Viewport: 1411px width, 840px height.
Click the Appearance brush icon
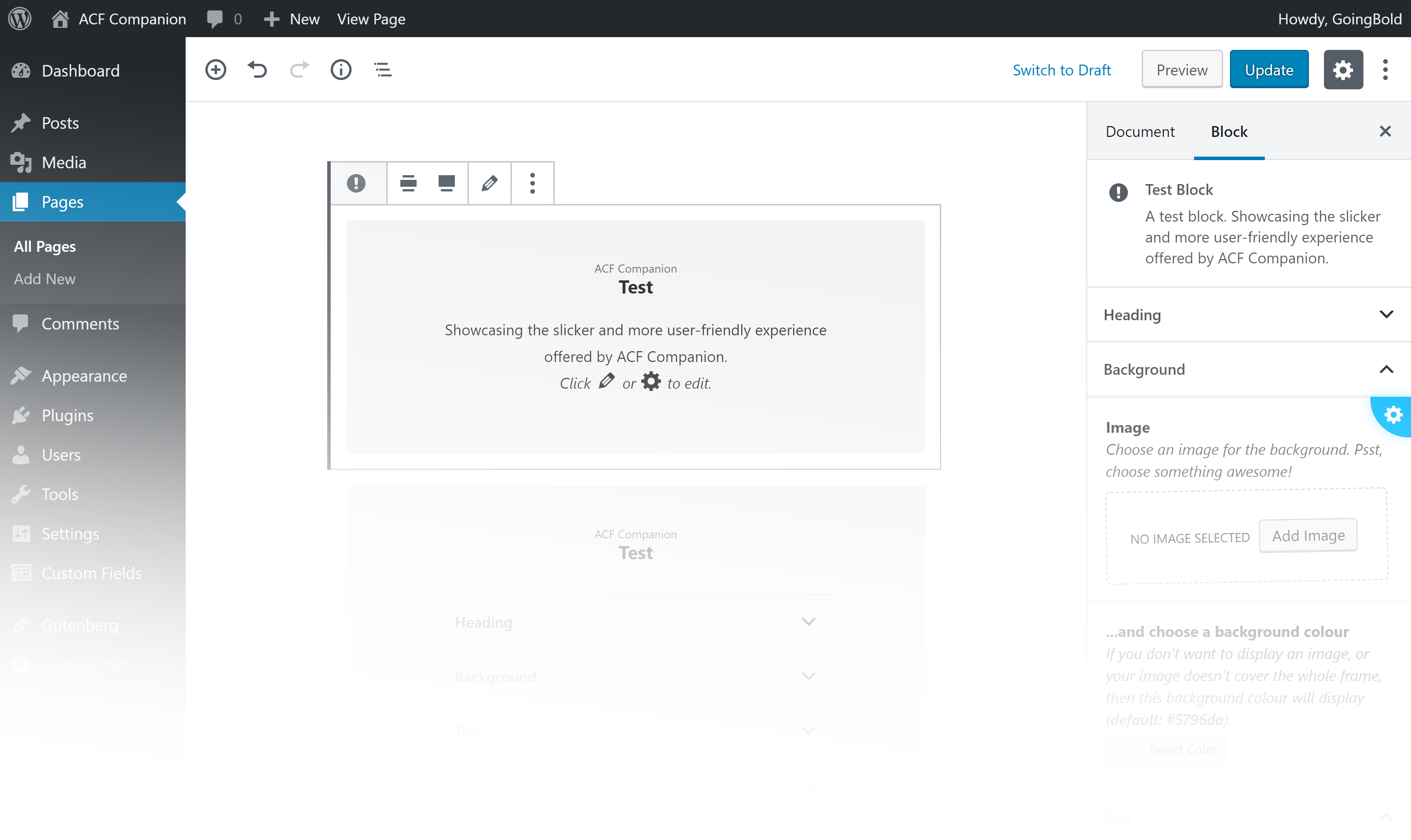(x=21, y=376)
